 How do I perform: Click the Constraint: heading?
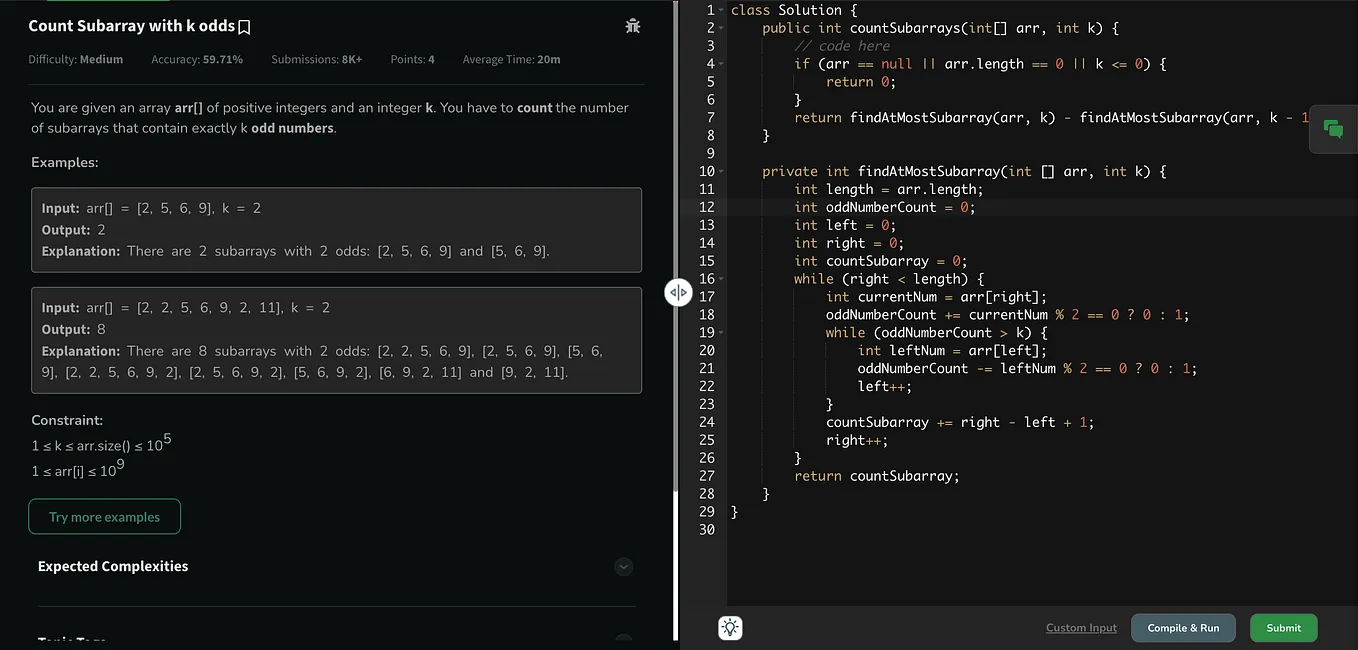click(67, 421)
